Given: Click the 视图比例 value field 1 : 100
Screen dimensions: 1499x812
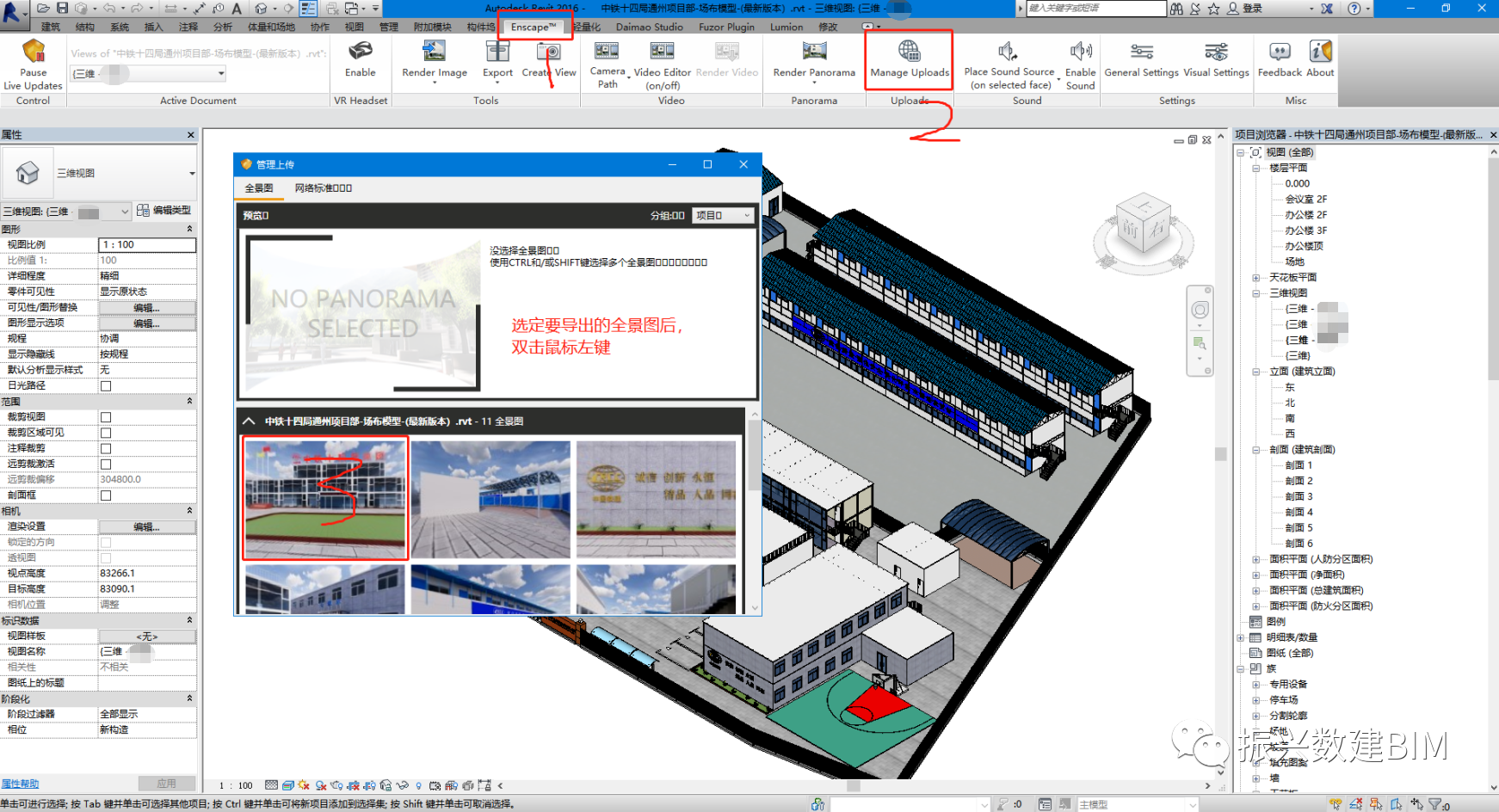Looking at the screenshot, I should click(x=147, y=245).
